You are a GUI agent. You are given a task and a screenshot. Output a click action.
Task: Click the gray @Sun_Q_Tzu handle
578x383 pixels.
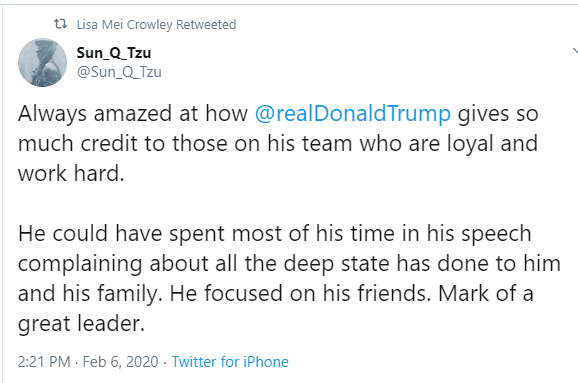119,72
